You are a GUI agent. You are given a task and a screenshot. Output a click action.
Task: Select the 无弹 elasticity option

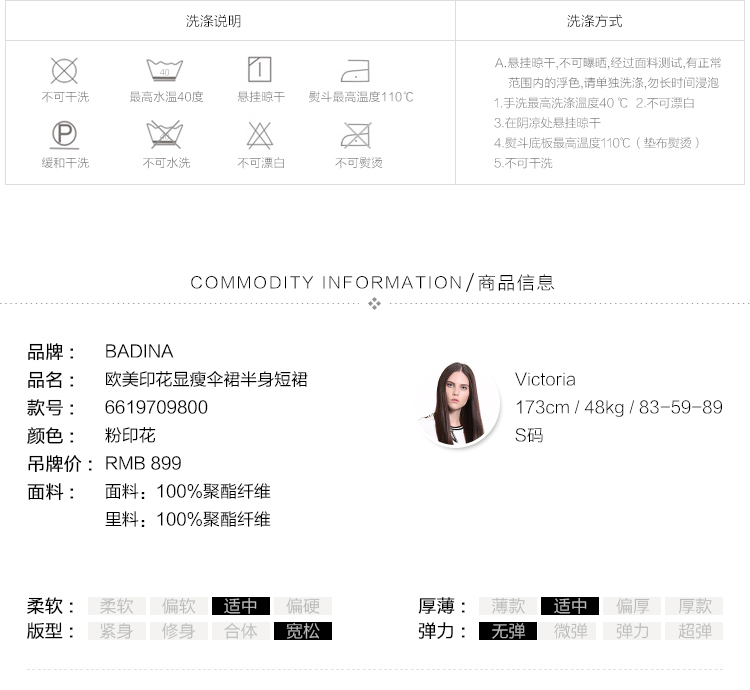click(508, 631)
